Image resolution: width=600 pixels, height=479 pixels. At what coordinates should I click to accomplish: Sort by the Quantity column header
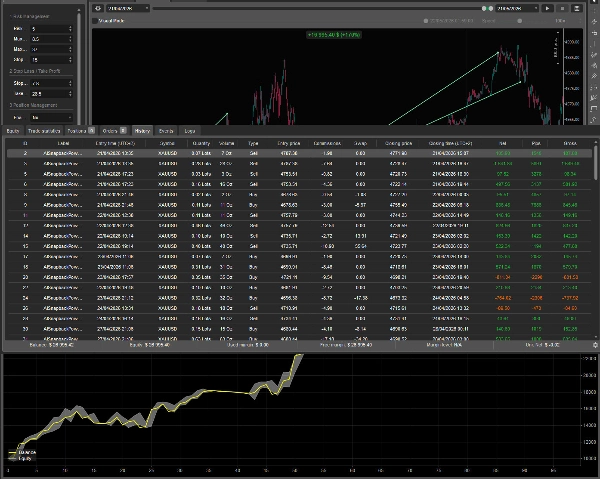pos(201,143)
